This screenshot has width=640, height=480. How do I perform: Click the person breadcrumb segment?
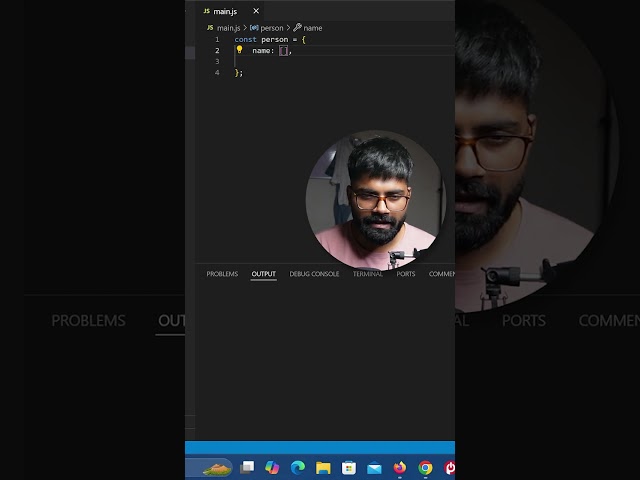pos(271,28)
